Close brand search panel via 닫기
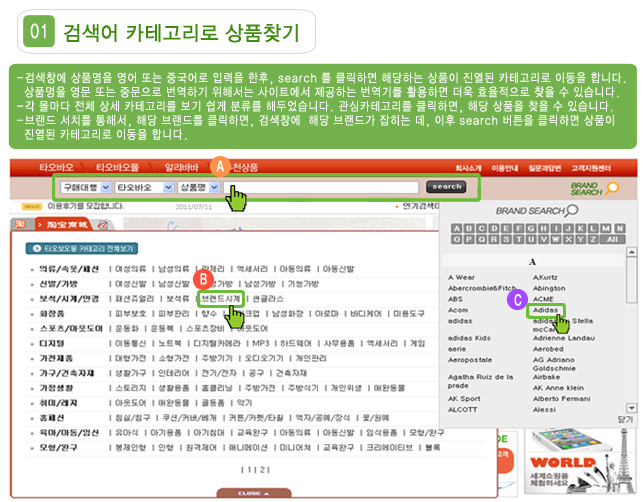The width and height of the screenshot is (643, 502). click(x=625, y=420)
